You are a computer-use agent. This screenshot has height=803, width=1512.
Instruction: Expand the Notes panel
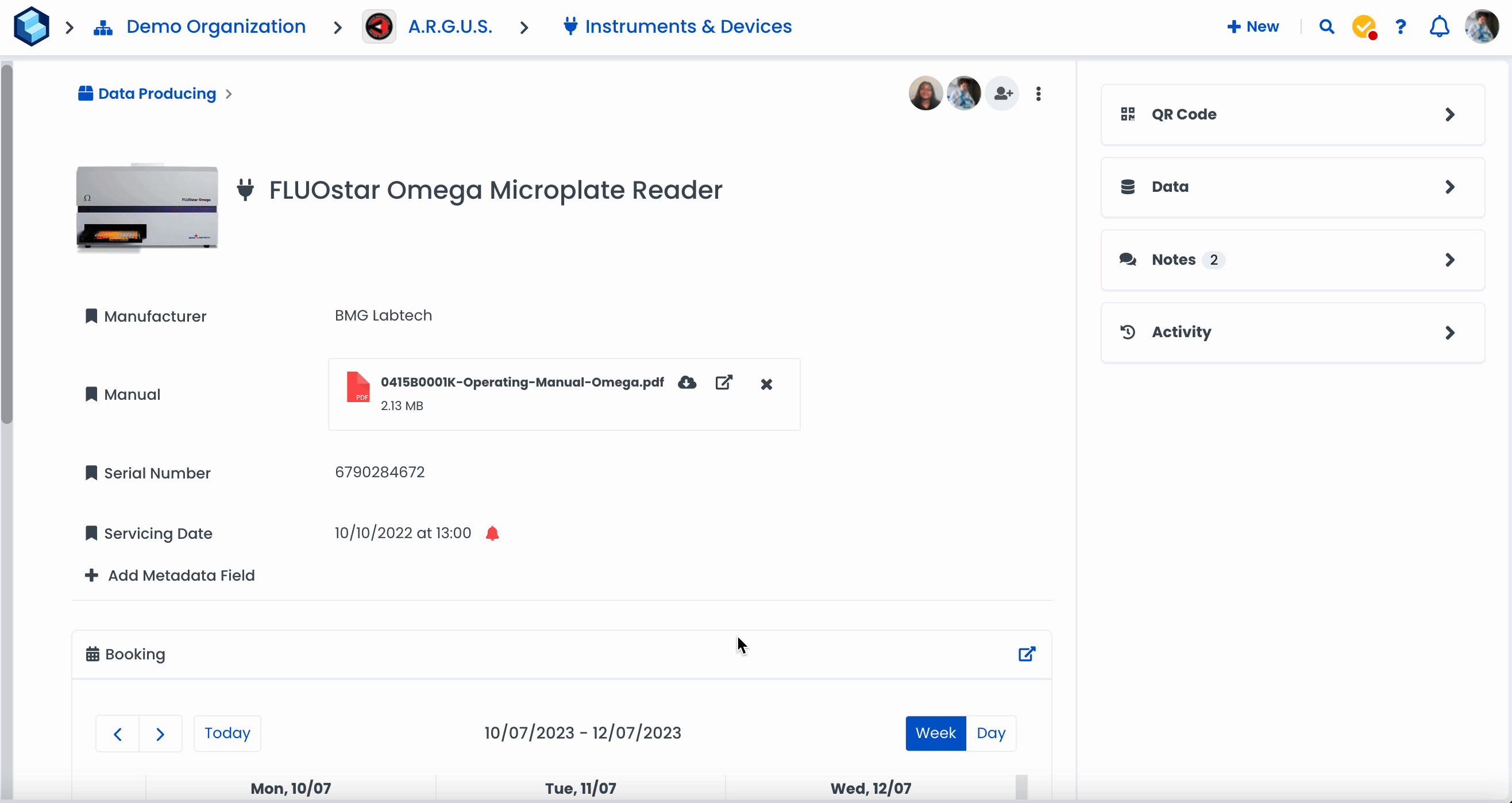pos(1293,260)
